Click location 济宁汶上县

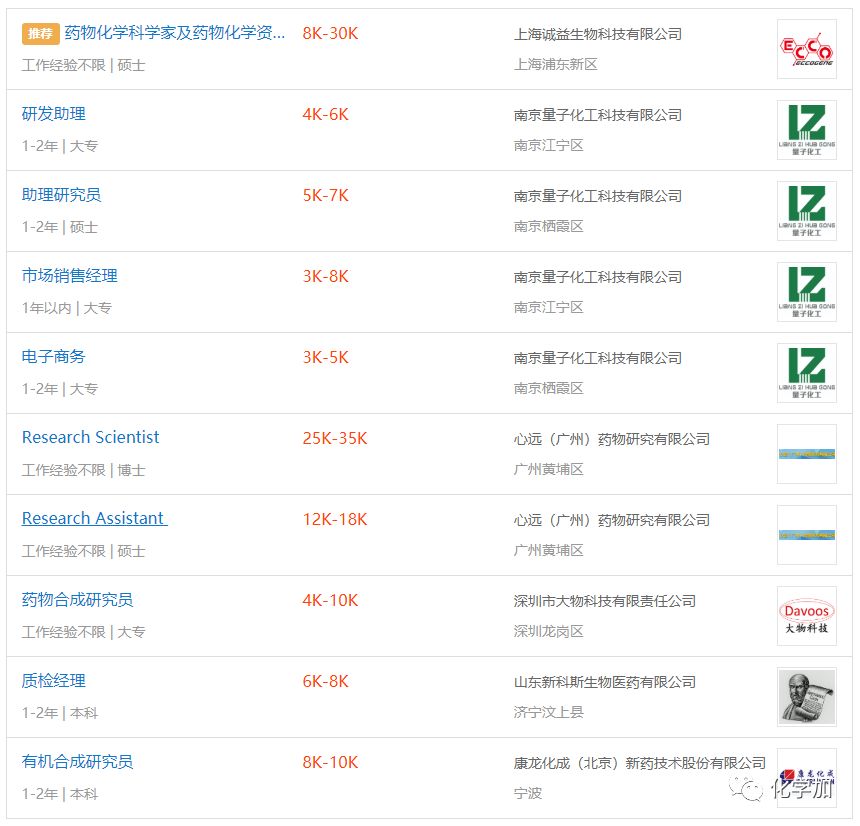548,712
